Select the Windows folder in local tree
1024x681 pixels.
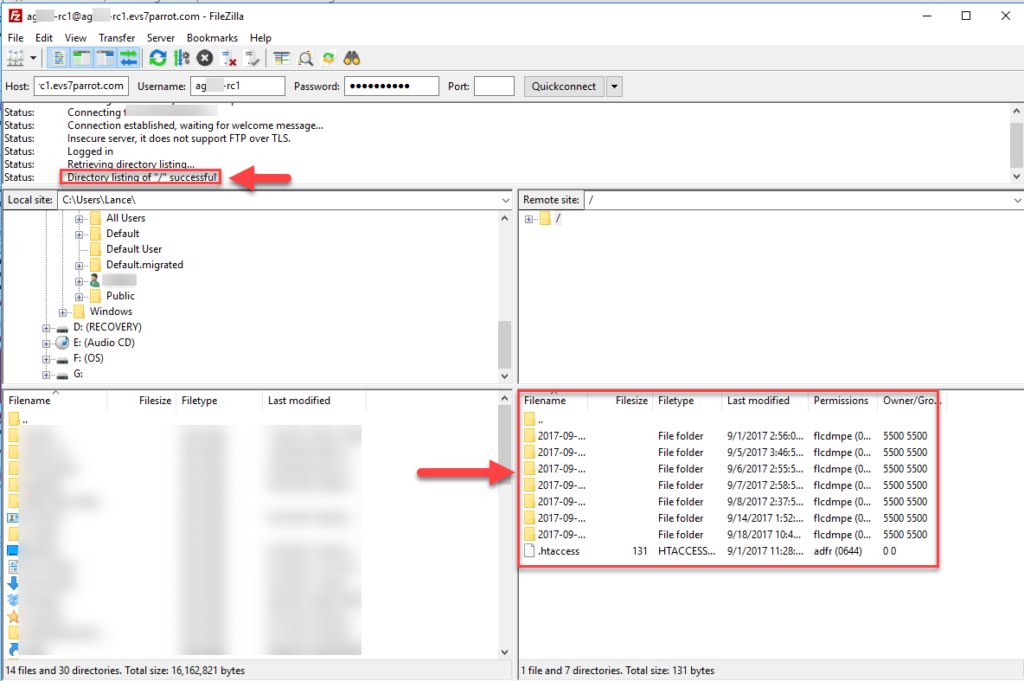click(x=111, y=311)
